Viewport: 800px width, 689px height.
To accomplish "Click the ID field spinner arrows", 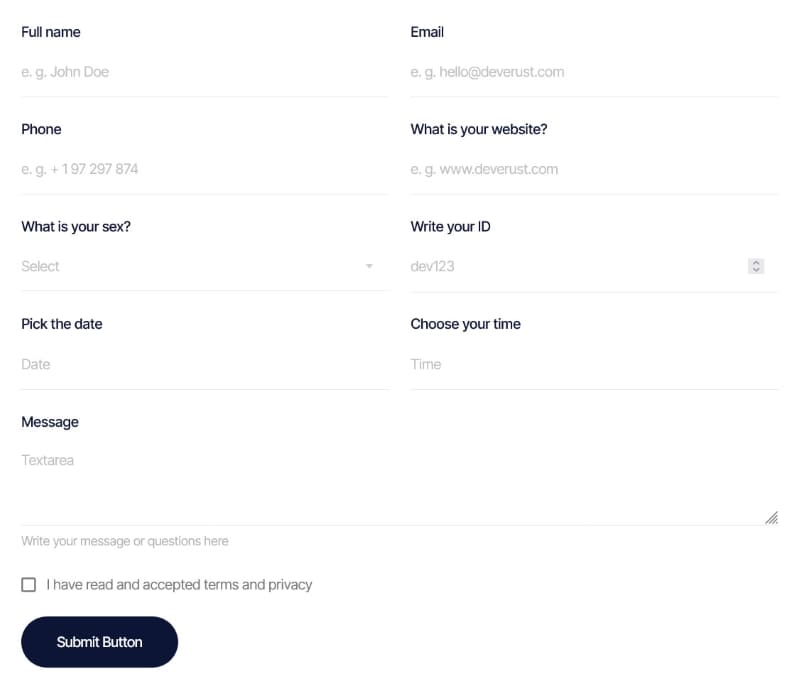I will (757, 266).
